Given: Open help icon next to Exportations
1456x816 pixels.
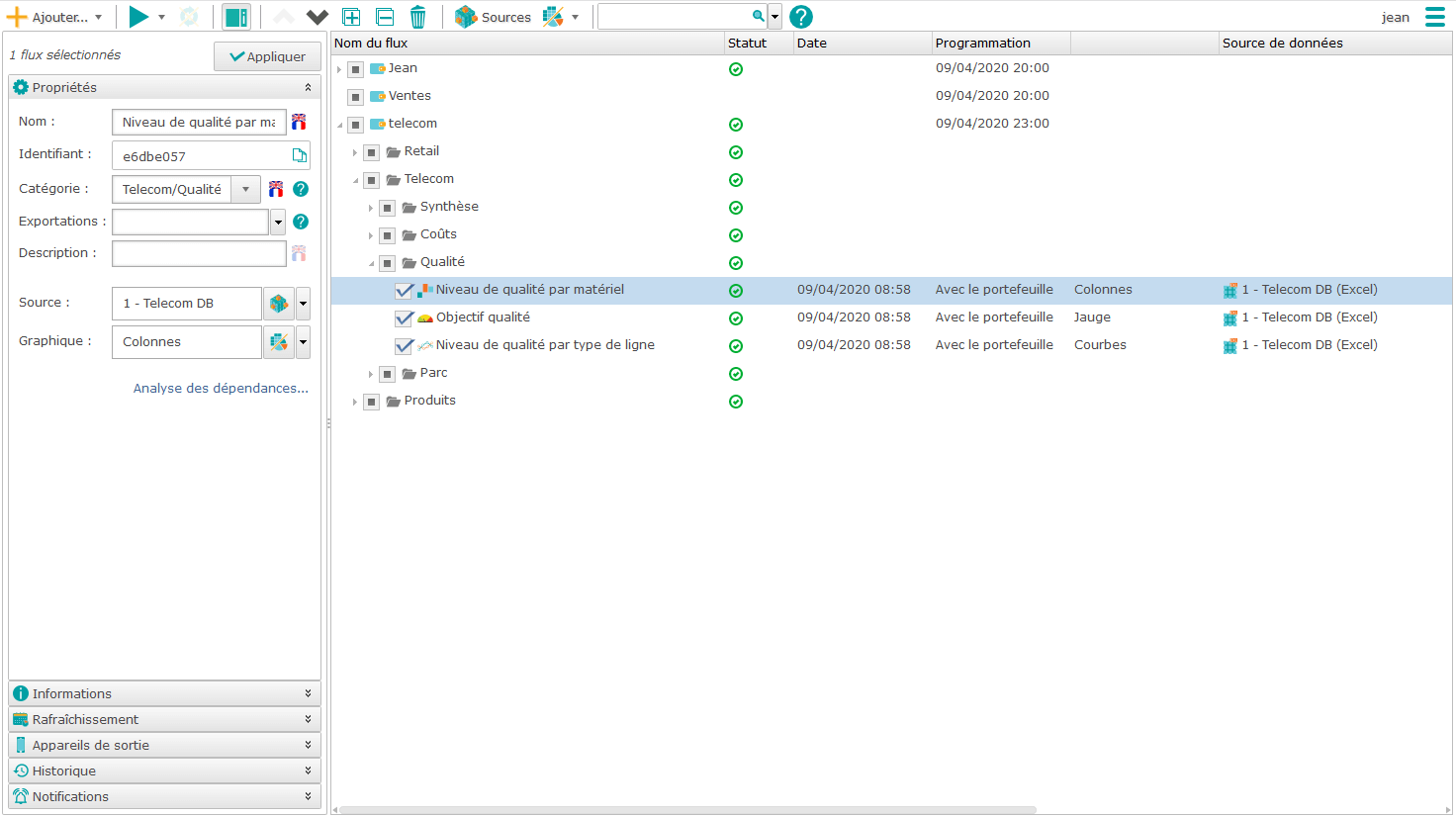Looking at the screenshot, I should click(x=301, y=222).
